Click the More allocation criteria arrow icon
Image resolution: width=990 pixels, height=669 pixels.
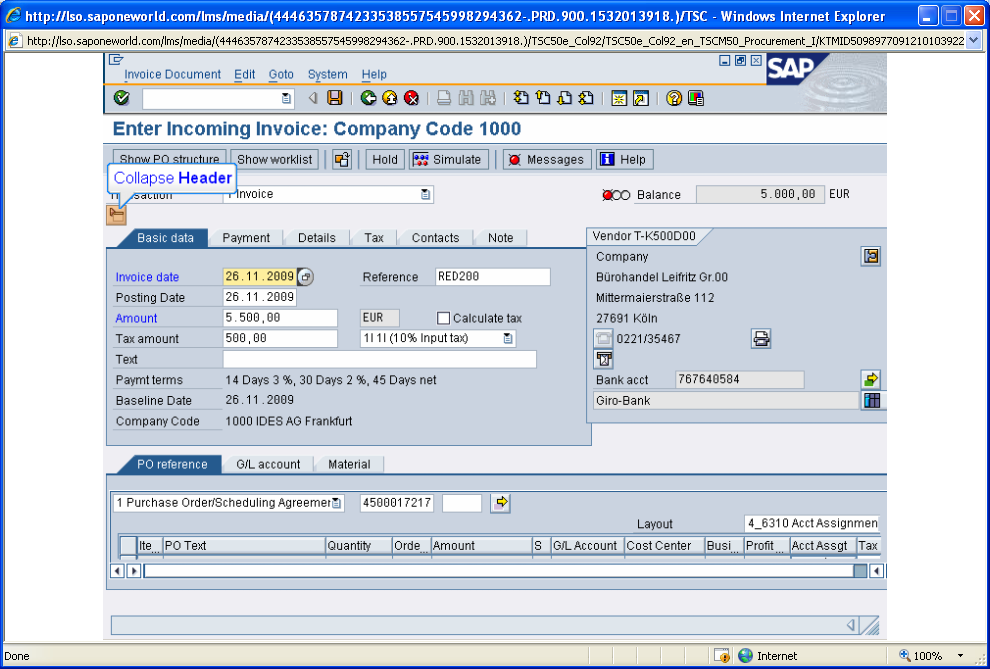pos(501,503)
